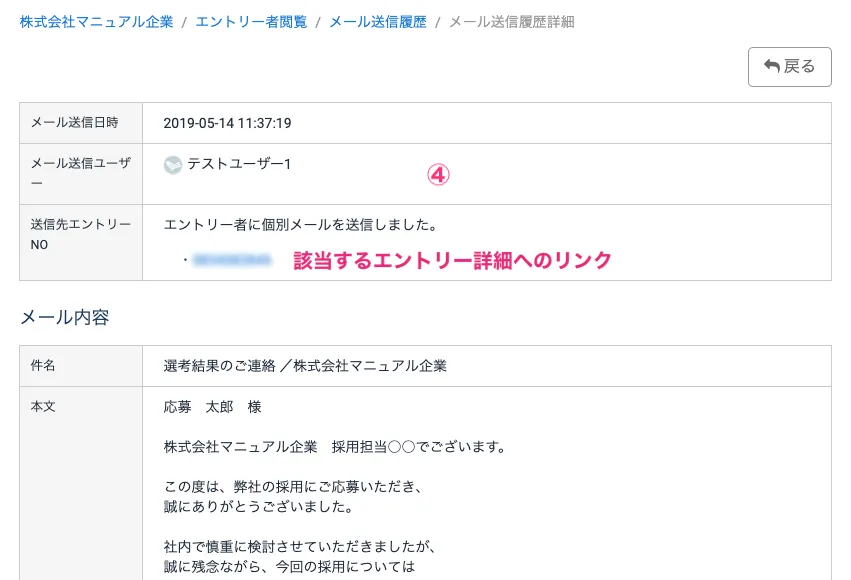Screen dimensions: 851x580
Task: Click the 本文 row label
Action: pos(43,407)
